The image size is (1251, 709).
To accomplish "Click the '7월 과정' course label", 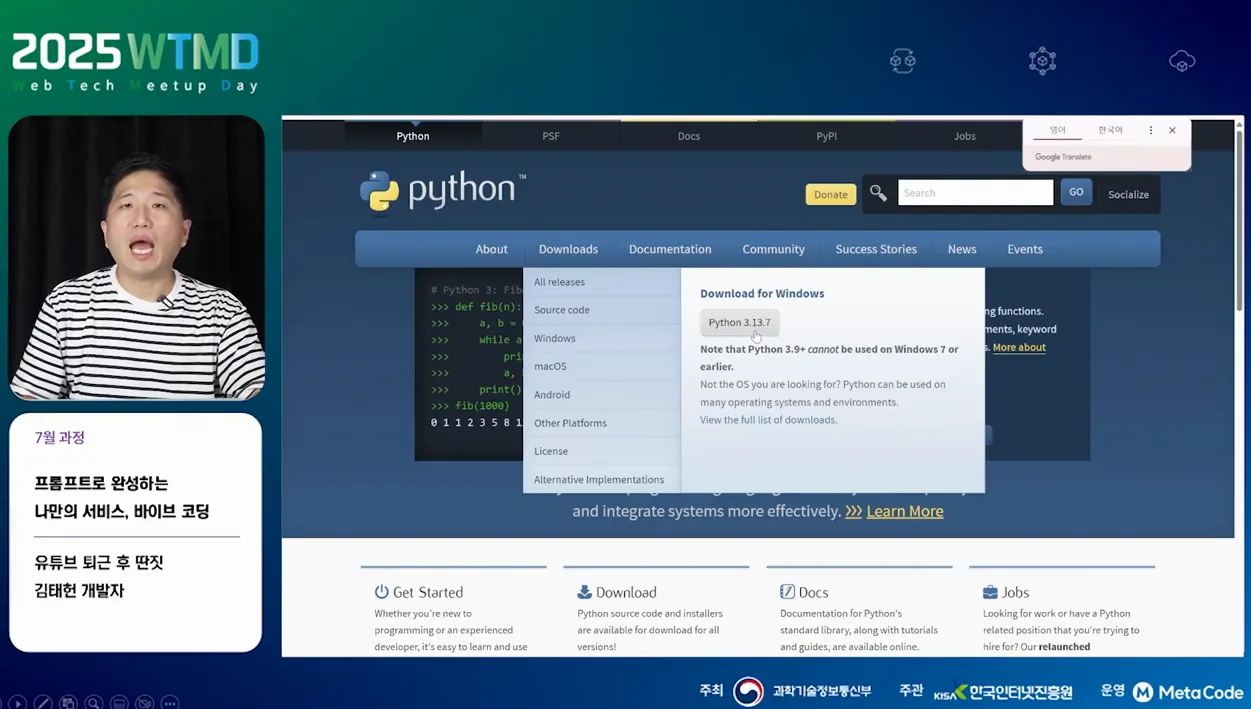I will 60,437.
